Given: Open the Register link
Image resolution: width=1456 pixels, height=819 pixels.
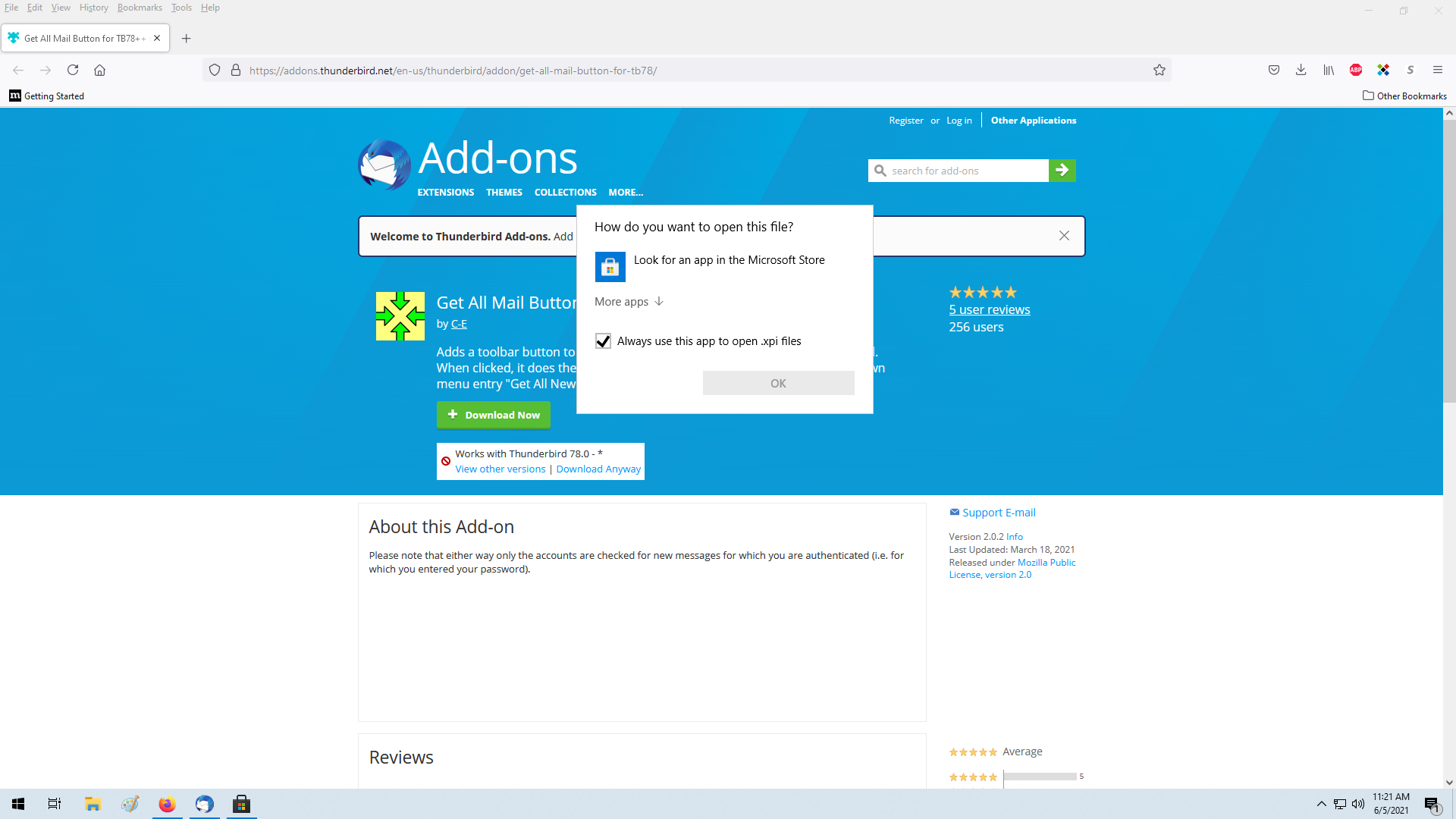Looking at the screenshot, I should coord(906,121).
